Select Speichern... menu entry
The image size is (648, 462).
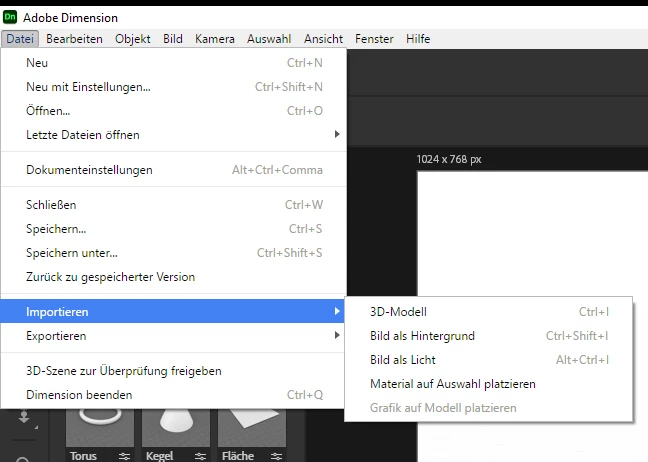tap(173, 229)
